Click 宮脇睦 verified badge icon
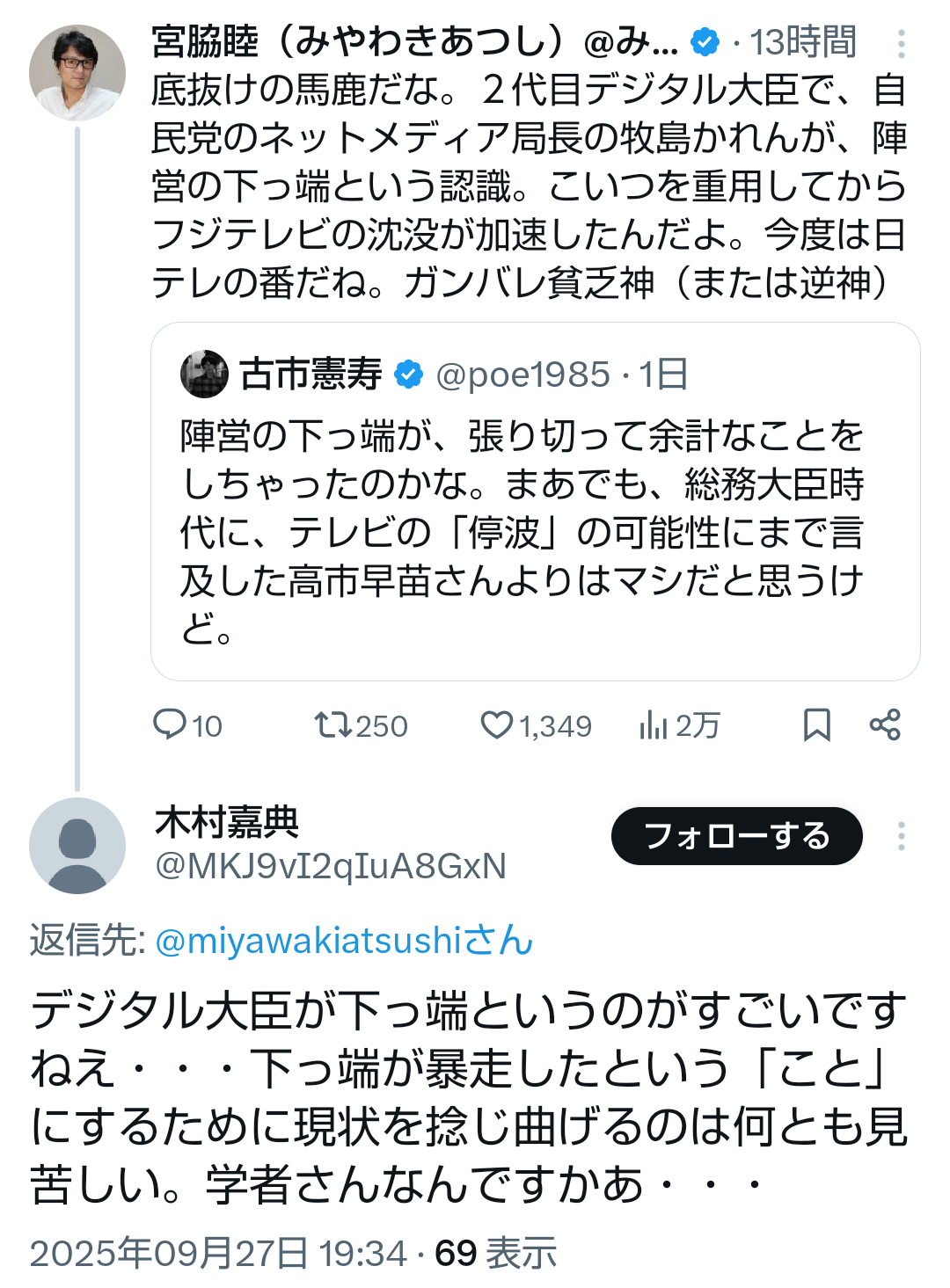This screenshot has height=1288, width=950. pos(705,41)
